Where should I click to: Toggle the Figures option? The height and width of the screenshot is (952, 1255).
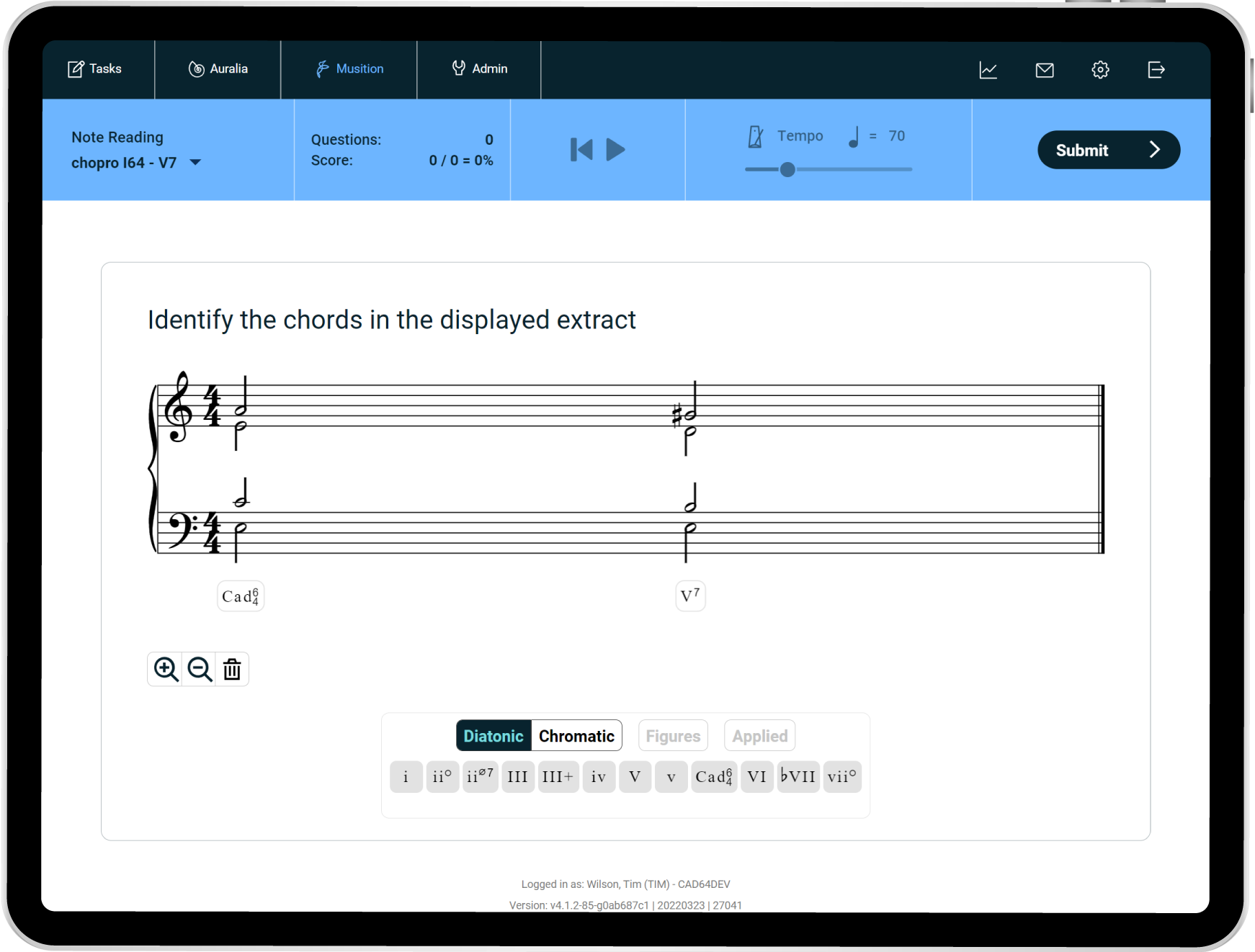673,736
